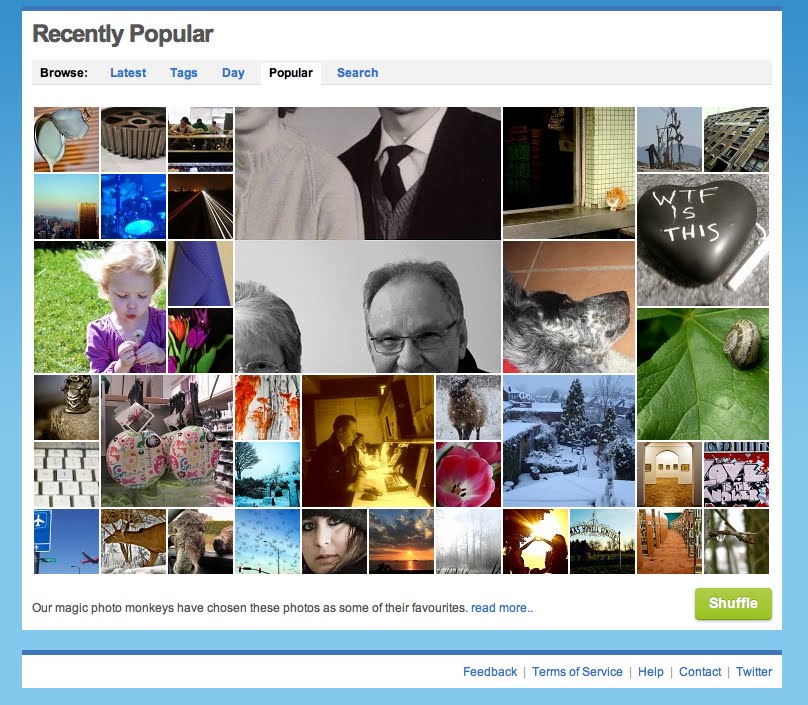This screenshot has height=705, width=808.
Task: Select the white keyboard keys thumbnail
Action: 66,474
